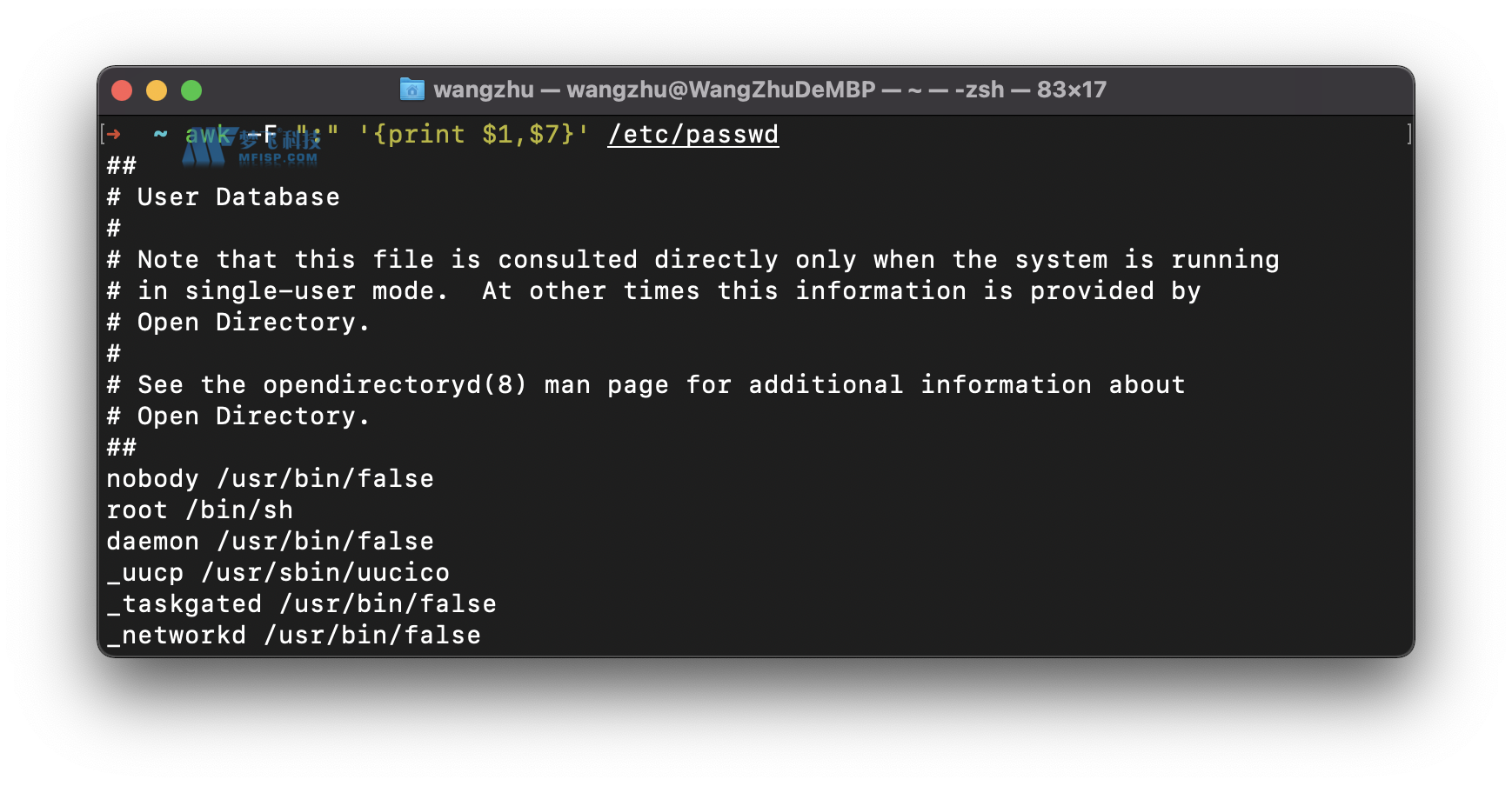Viewport: 1512px width, 786px height.
Task: Click the yellow minimize traffic light button
Action: 157,90
